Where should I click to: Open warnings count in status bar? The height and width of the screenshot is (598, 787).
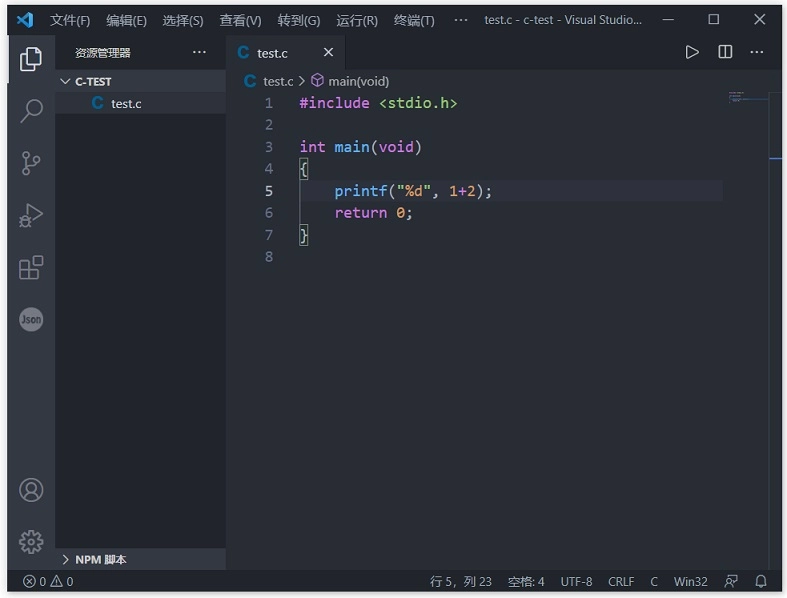(x=62, y=581)
